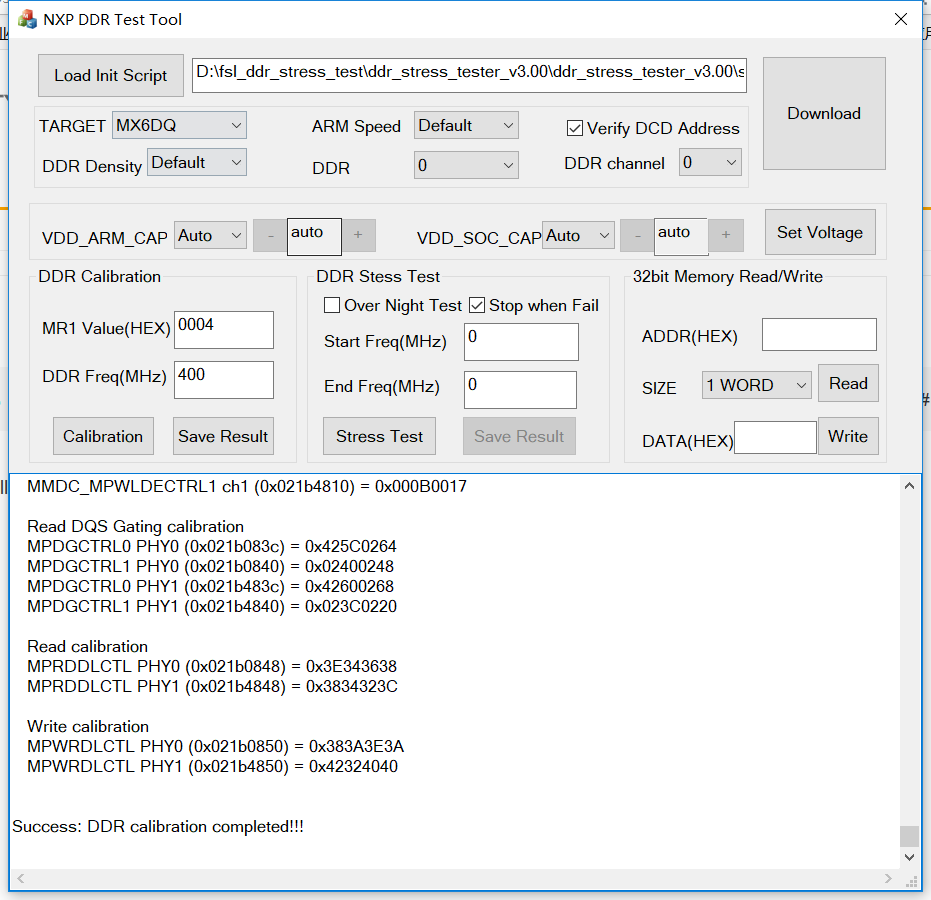Click the vertical scrollbar thumb in log
This screenshot has height=900, width=931.
[909, 836]
